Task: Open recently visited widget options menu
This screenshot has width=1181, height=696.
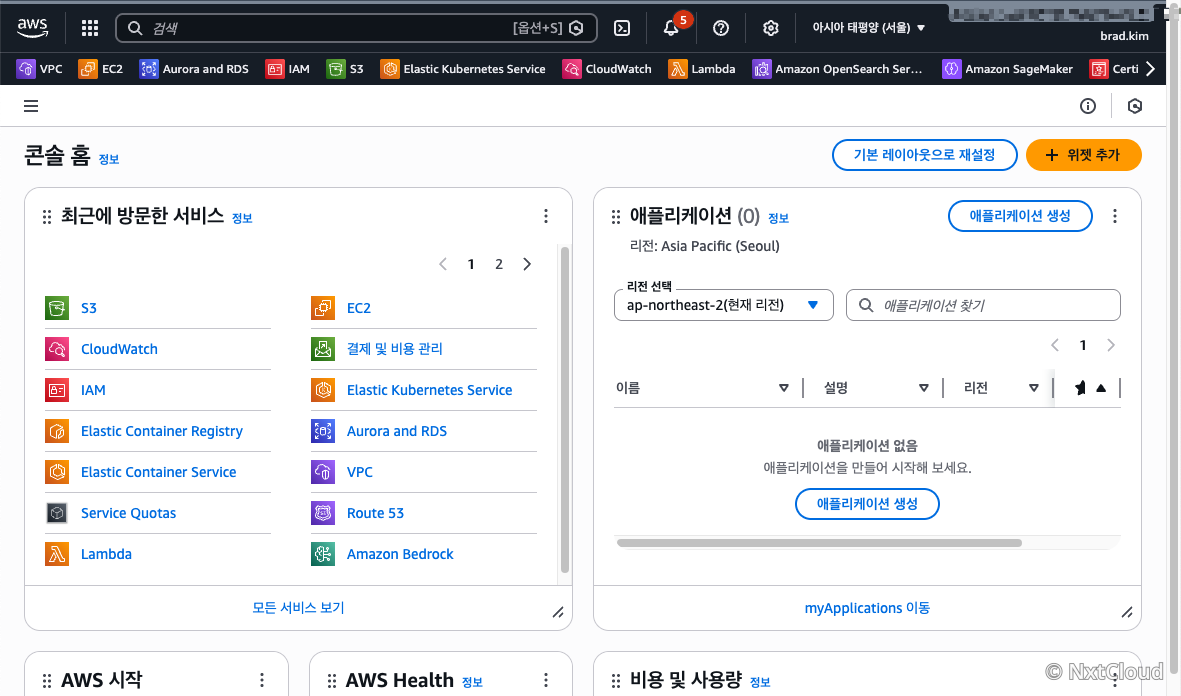Action: [546, 216]
